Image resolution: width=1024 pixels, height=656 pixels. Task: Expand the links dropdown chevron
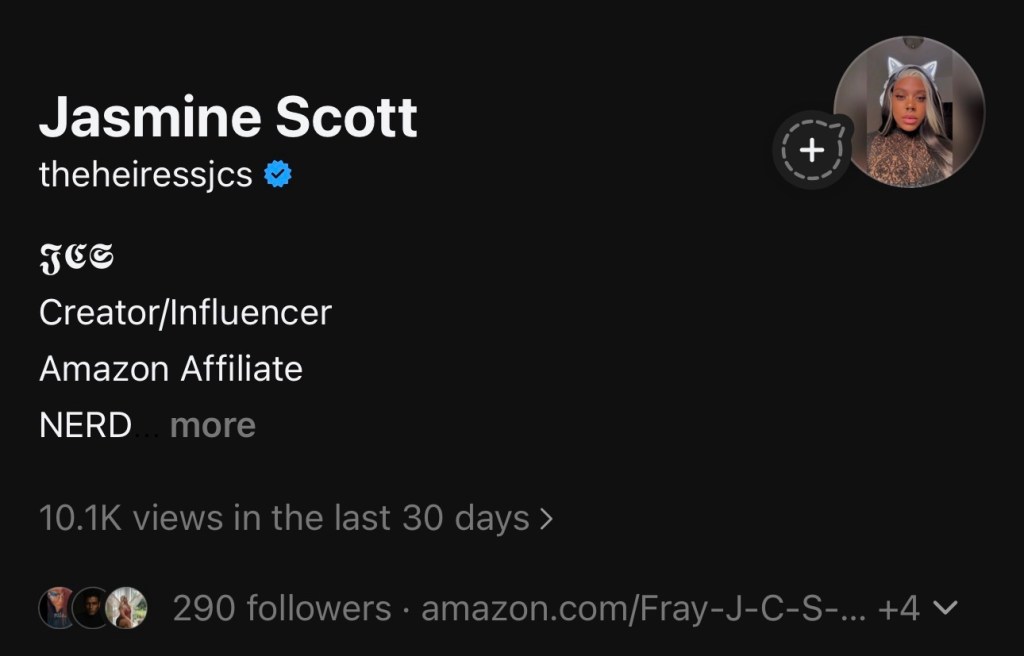pyautogui.click(x=945, y=607)
